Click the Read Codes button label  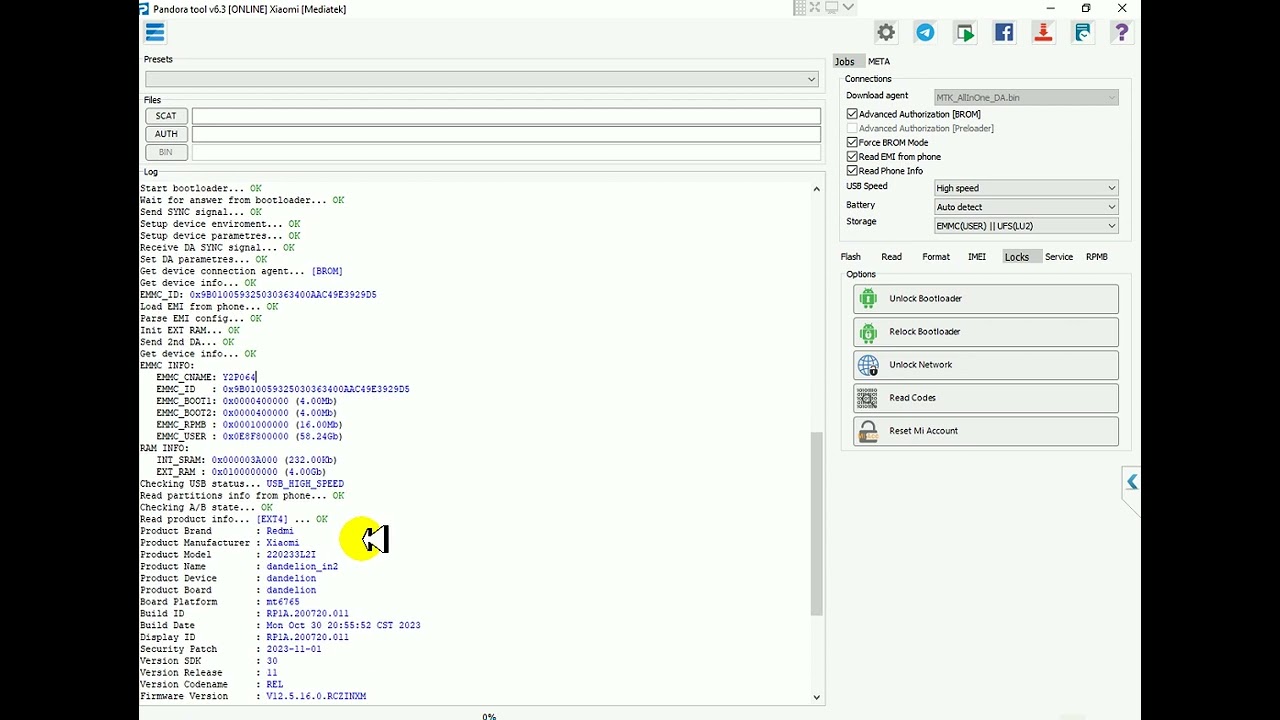pos(912,397)
